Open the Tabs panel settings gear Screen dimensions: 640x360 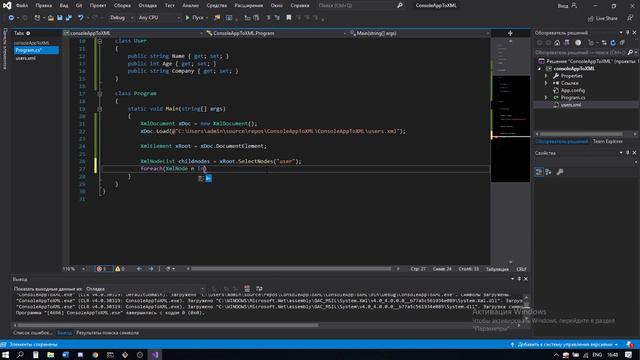point(28,33)
